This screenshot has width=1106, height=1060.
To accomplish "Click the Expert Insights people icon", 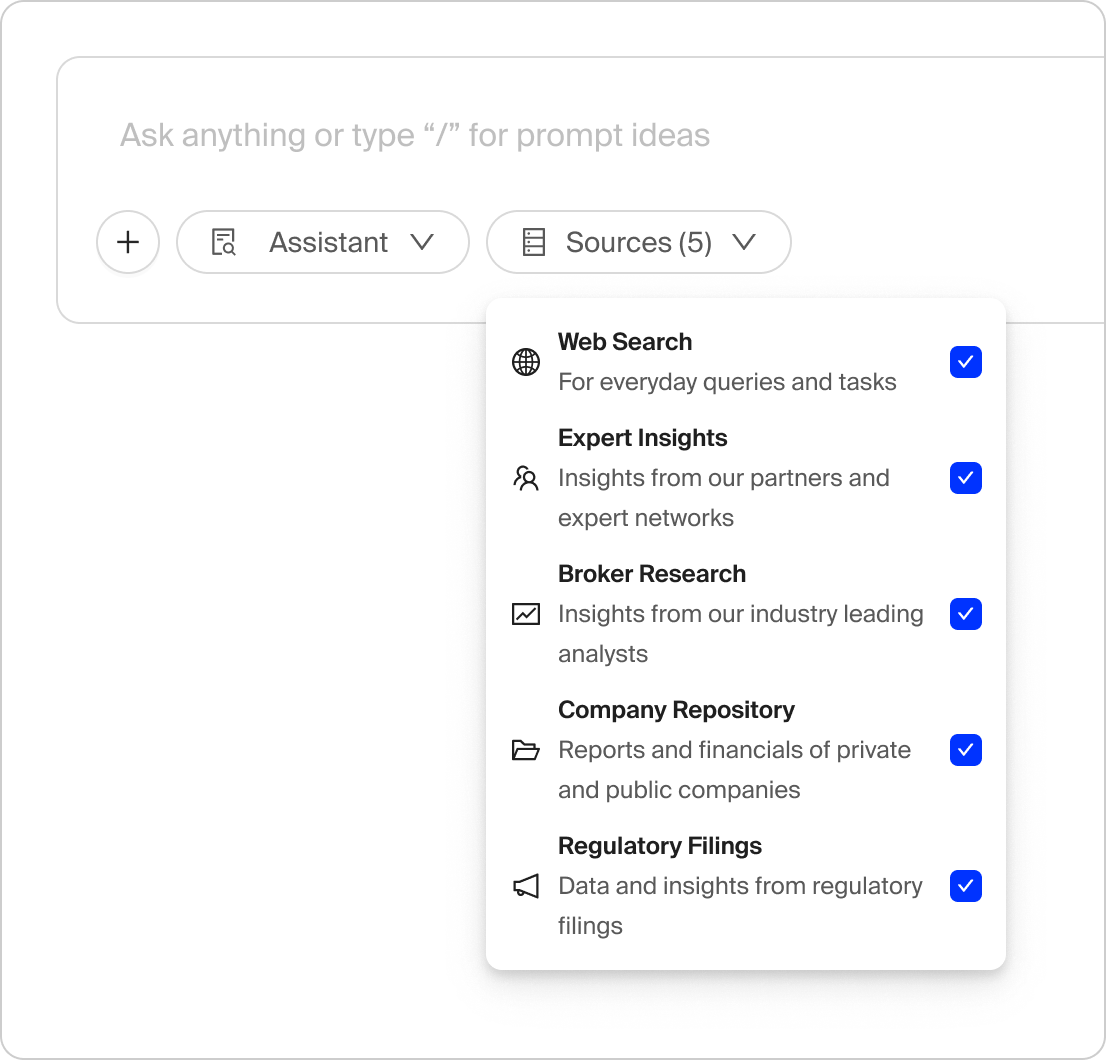I will click(526, 478).
